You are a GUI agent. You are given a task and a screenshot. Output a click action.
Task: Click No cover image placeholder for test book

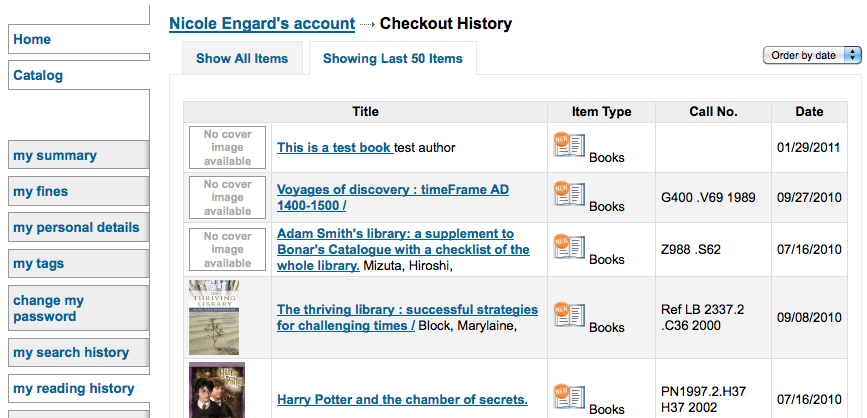[227, 148]
